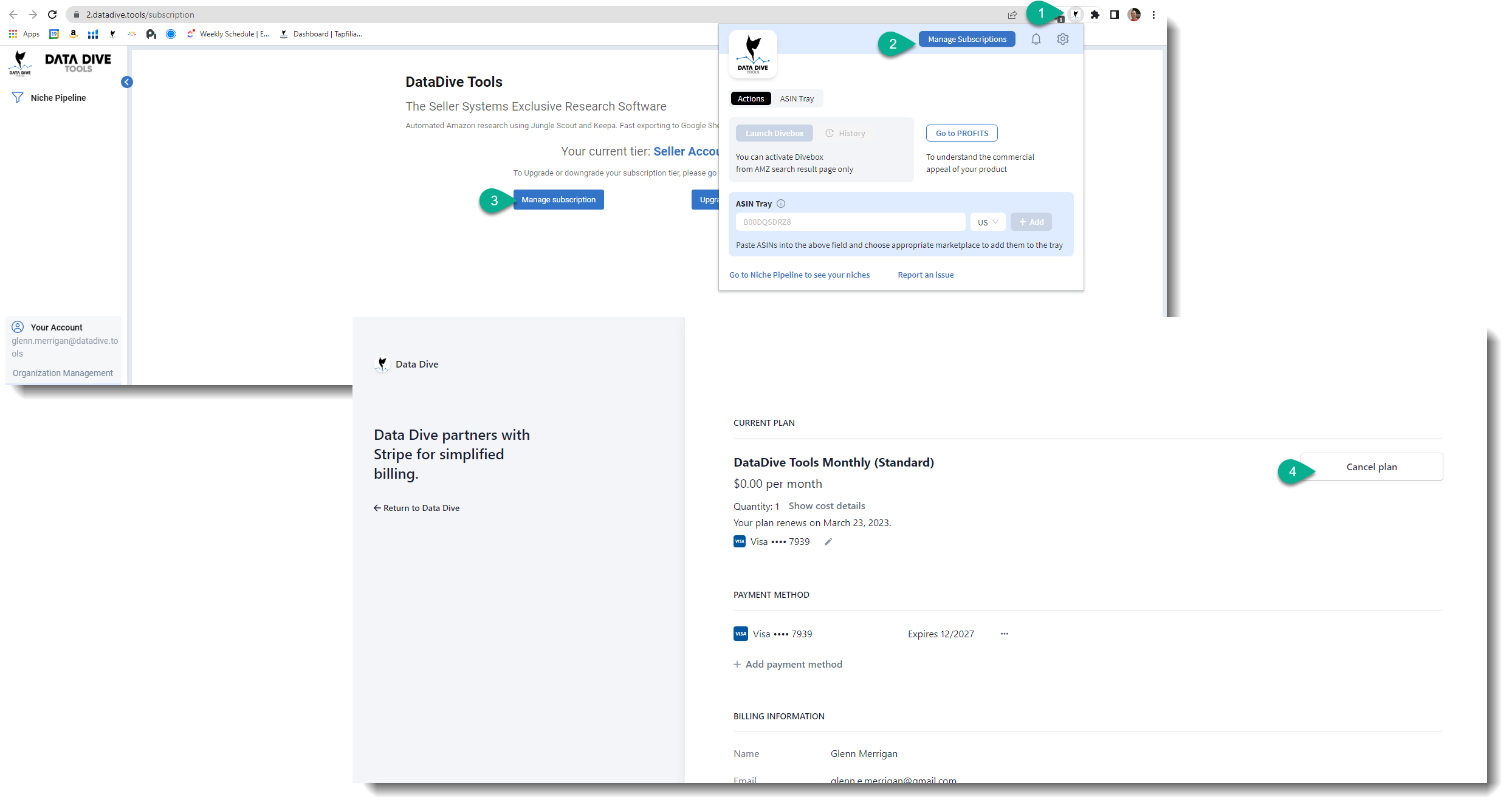The image size is (1512, 808).
Task: Open Organization Management in the sidebar
Action: (x=63, y=373)
